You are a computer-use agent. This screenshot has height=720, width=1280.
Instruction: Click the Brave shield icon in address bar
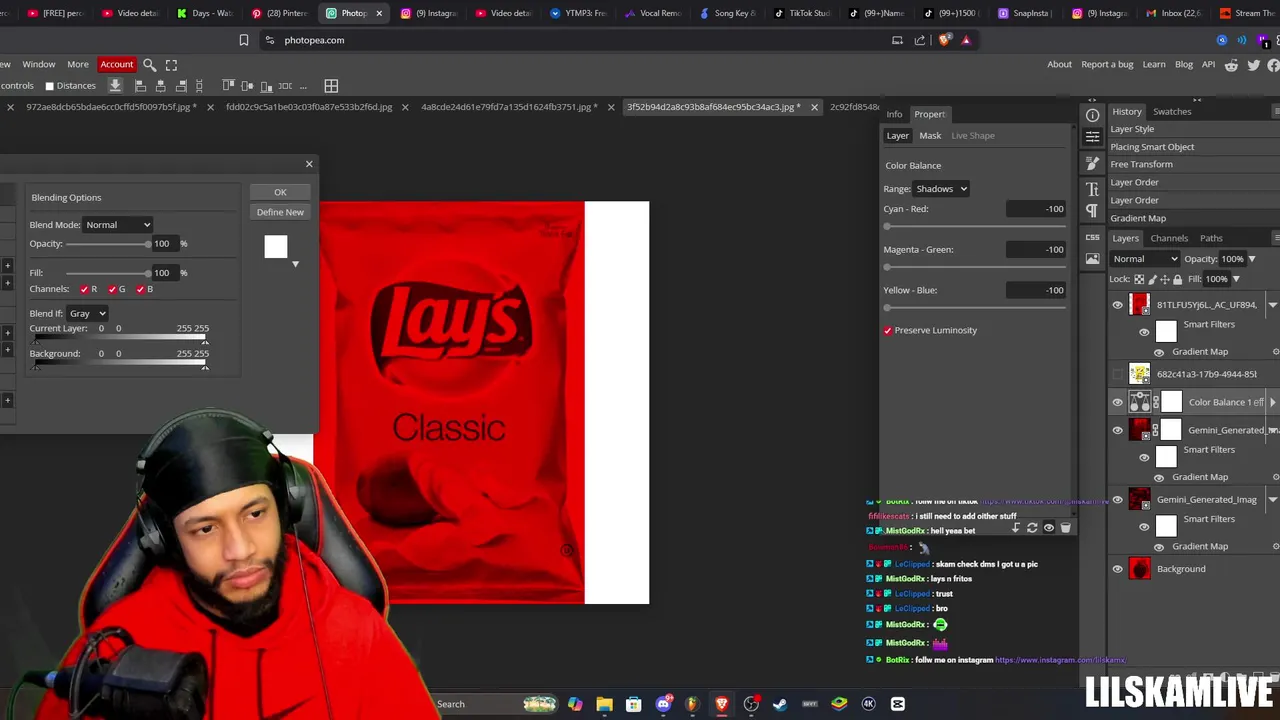944,40
